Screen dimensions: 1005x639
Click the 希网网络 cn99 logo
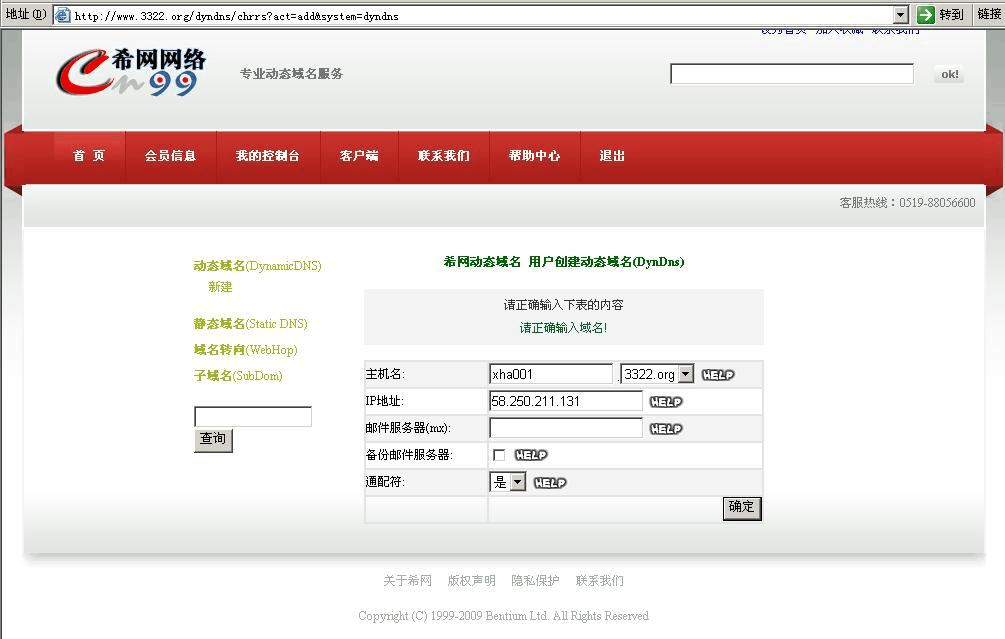tap(130, 73)
